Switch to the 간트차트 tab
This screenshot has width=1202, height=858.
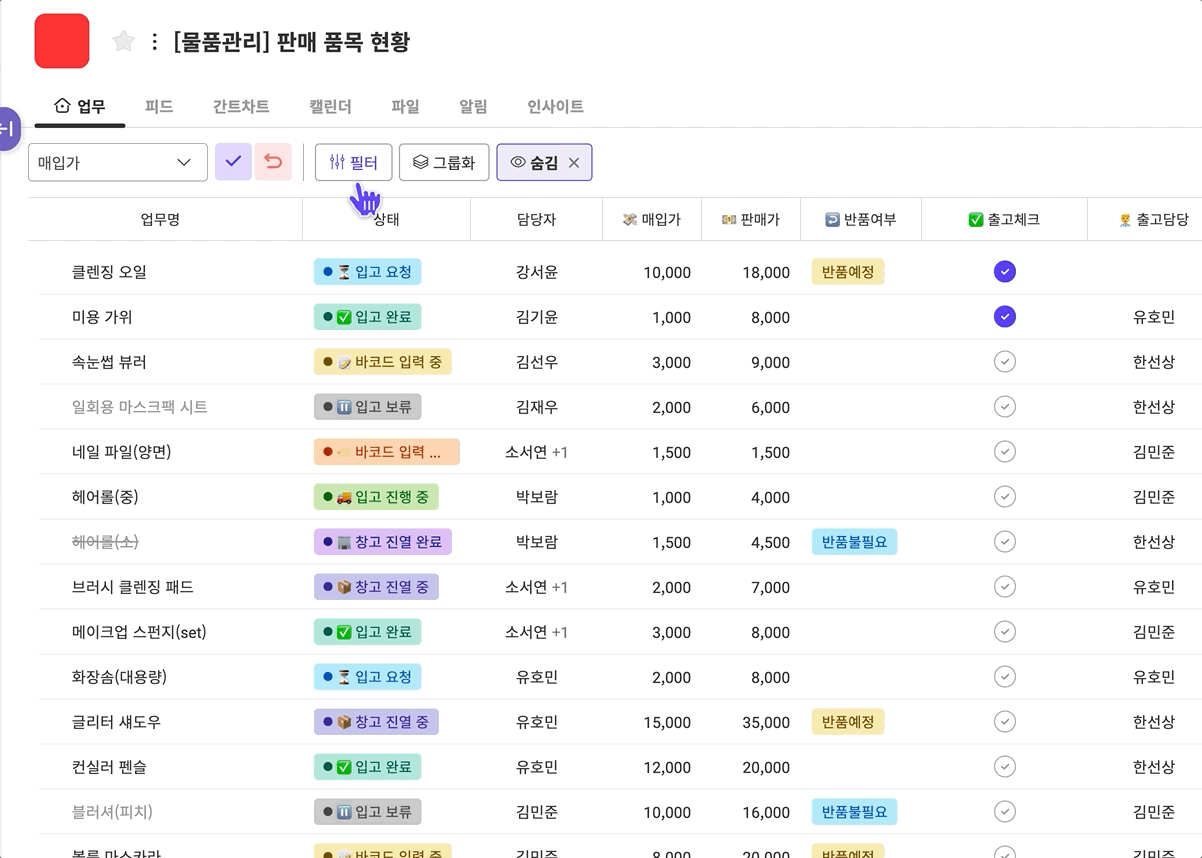click(240, 107)
